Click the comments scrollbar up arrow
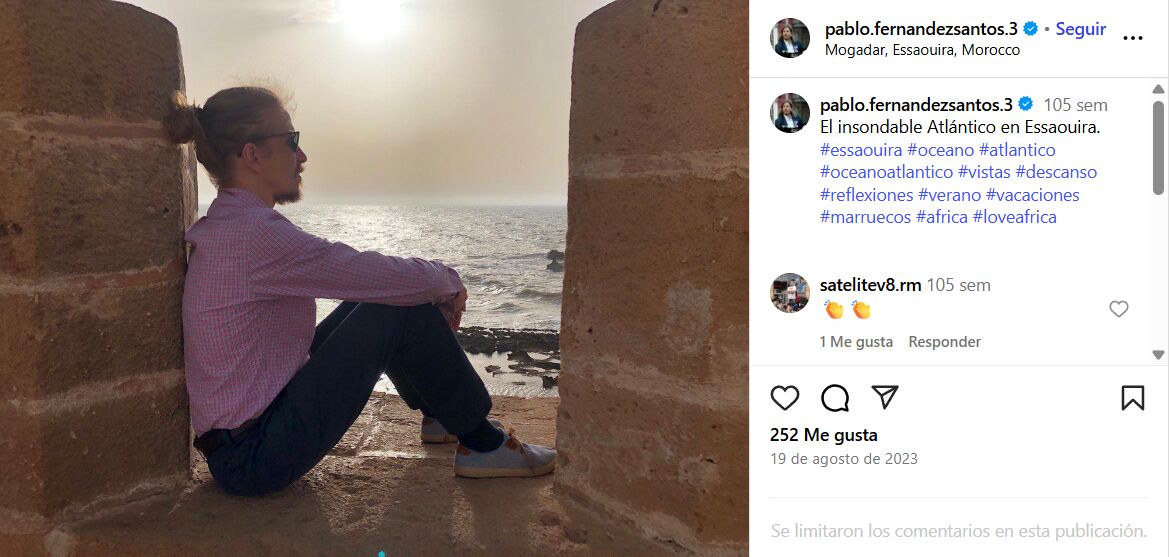Image resolution: width=1169 pixels, height=557 pixels. [1158, 89]
